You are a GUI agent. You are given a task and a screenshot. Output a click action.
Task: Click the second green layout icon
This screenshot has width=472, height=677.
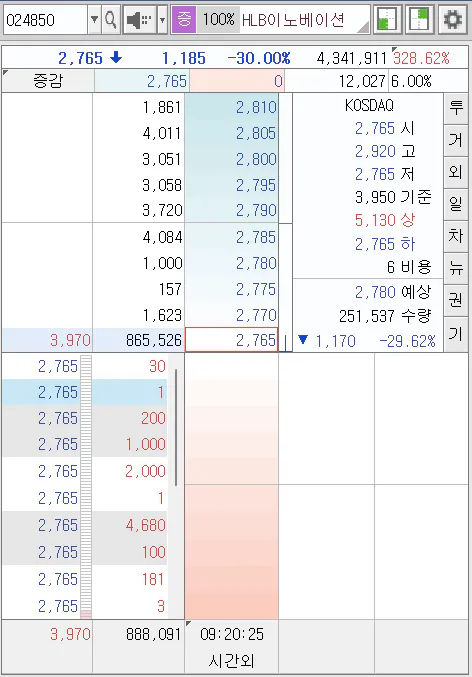[419, 19]
